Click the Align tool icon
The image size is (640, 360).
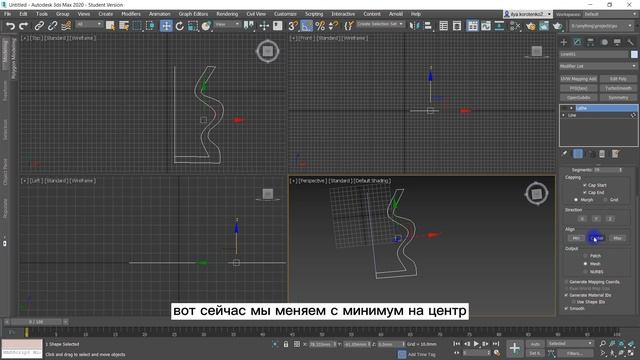pos(428,26)
